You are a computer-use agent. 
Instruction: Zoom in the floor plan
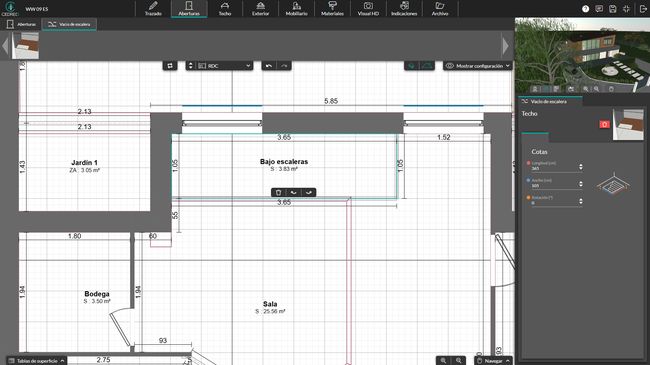coord(458,361)
